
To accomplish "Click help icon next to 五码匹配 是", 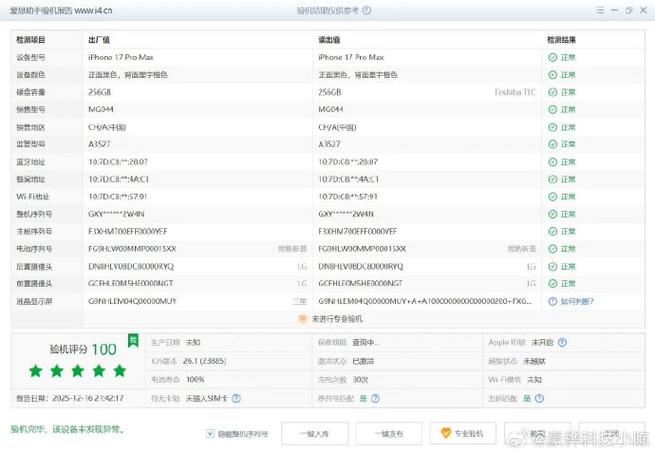I will [x=539, y=398].
